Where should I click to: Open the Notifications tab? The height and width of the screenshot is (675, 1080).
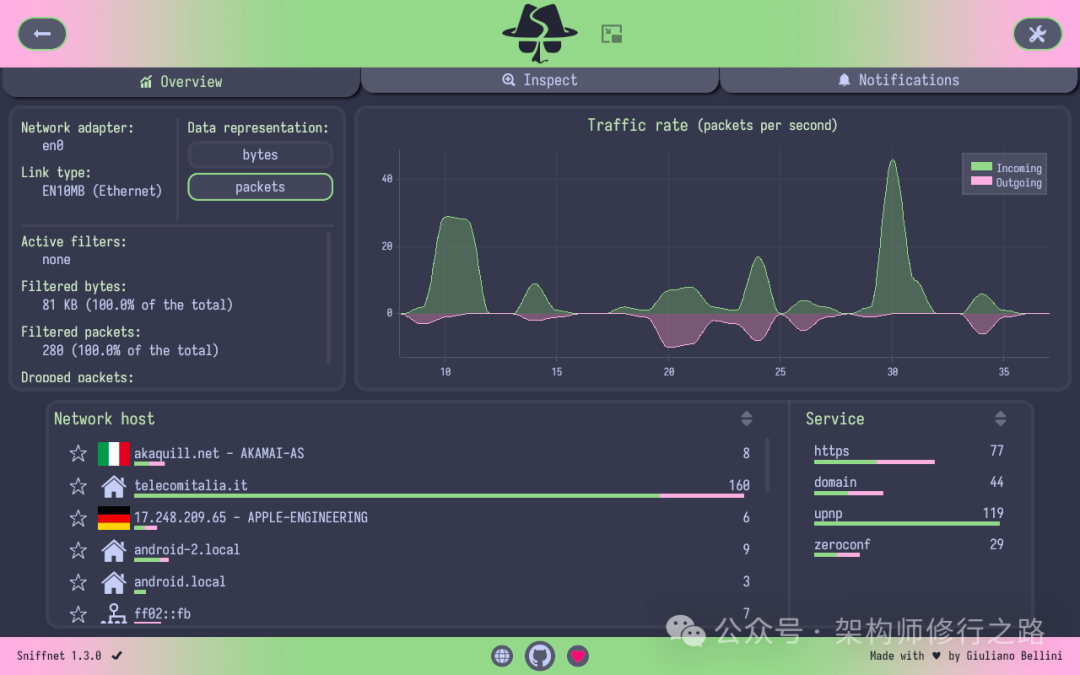point(898,80)
